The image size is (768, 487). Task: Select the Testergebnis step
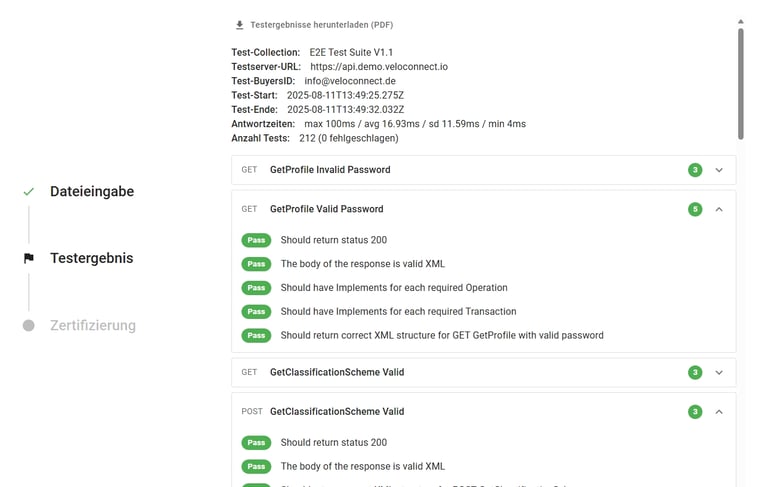tap(92, 258)
